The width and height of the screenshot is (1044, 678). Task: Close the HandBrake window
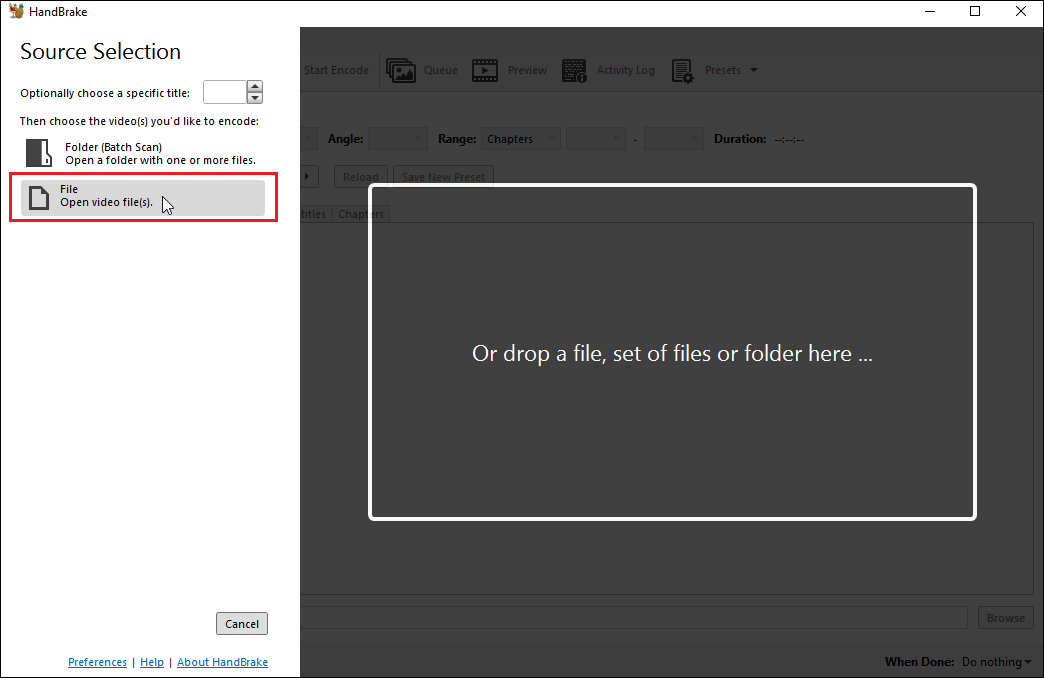(1020, 11)
